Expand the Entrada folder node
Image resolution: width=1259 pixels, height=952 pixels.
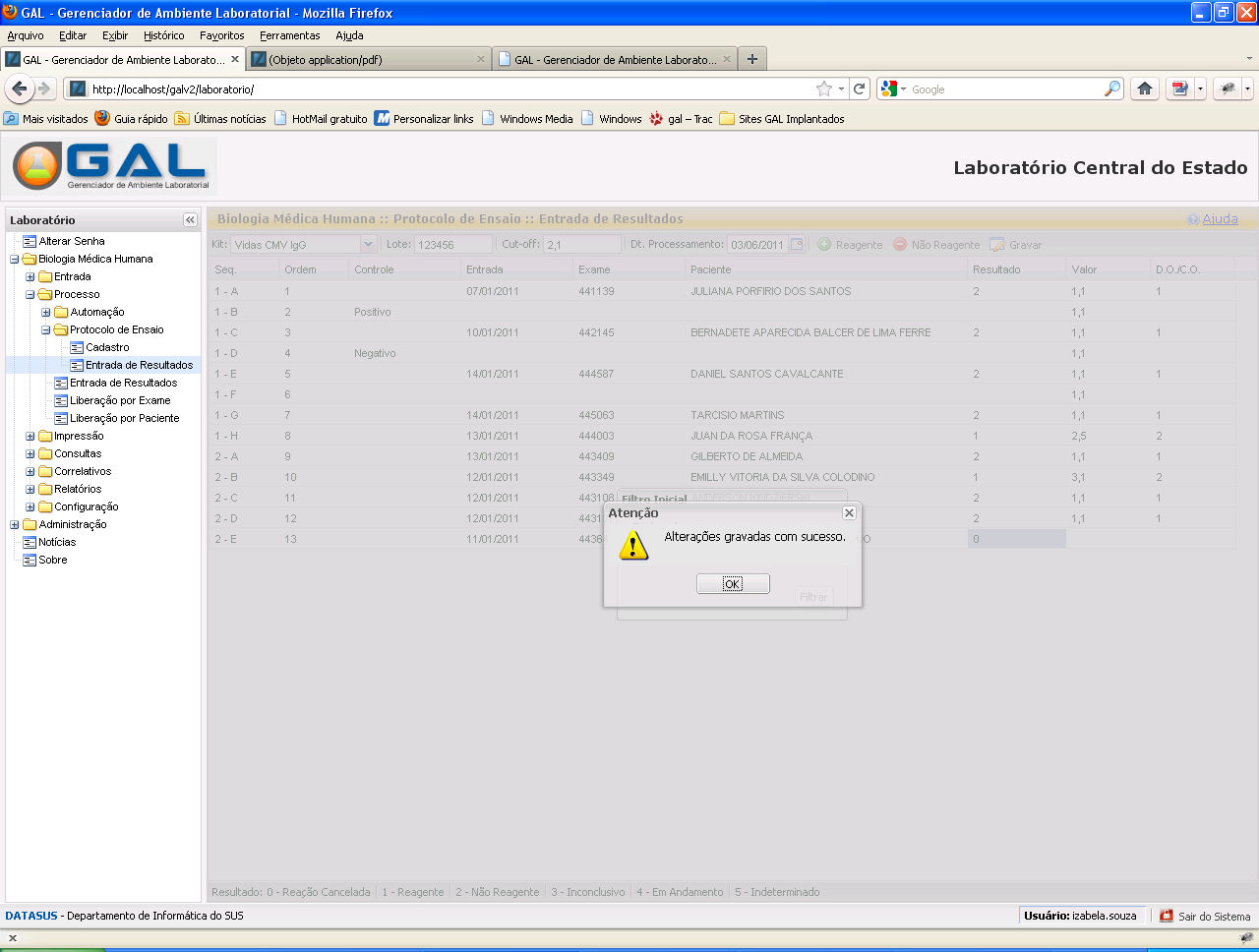(x=30, y=277)
